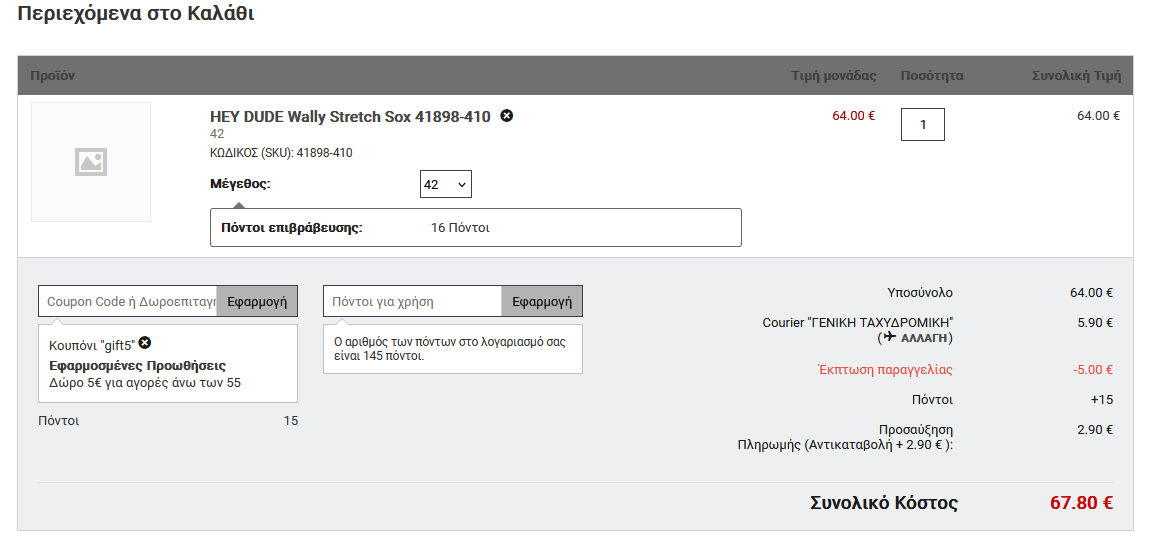Viewport: 1154px width, 536px height.
Task: Click the Ποσότητα column header
Action: (932, 76)
